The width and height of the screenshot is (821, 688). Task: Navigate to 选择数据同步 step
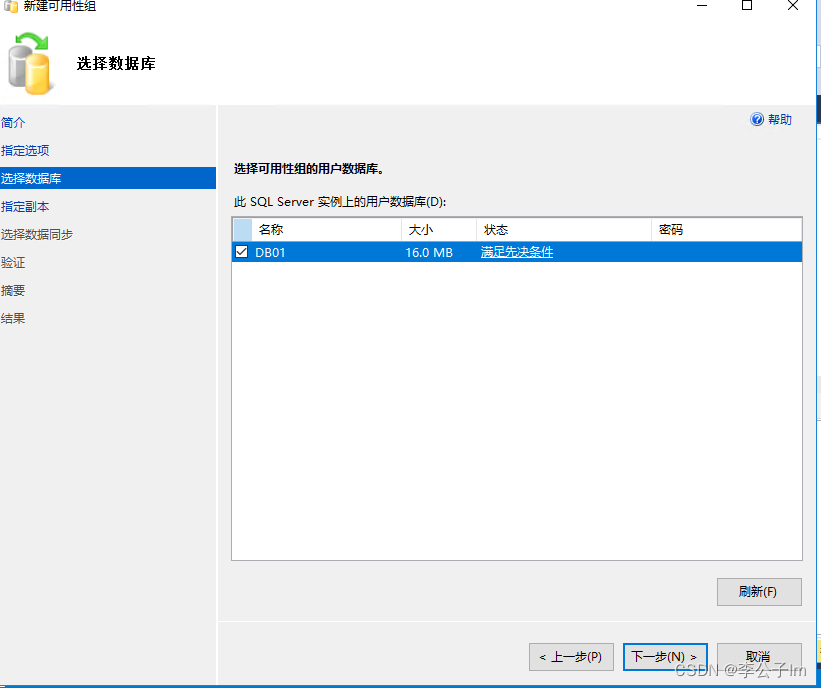[39, 233]
